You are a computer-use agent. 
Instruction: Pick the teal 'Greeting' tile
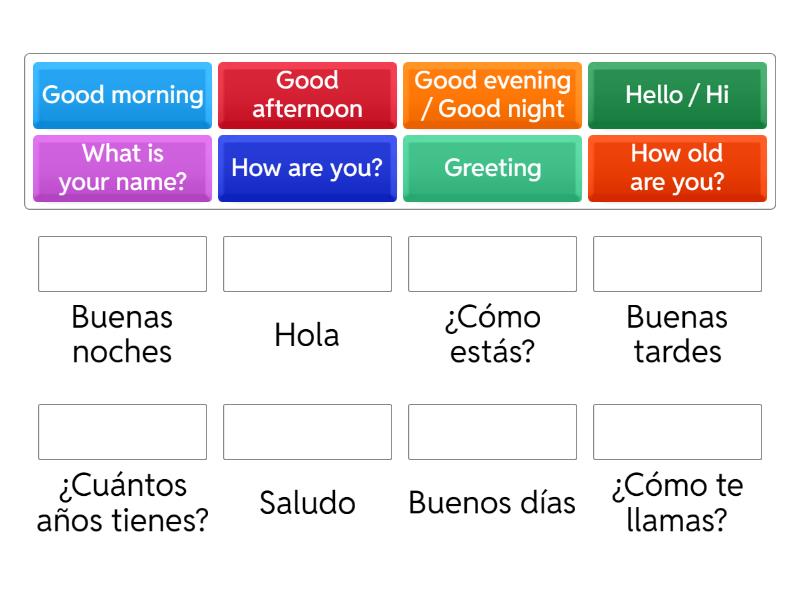tap(492, 168)
